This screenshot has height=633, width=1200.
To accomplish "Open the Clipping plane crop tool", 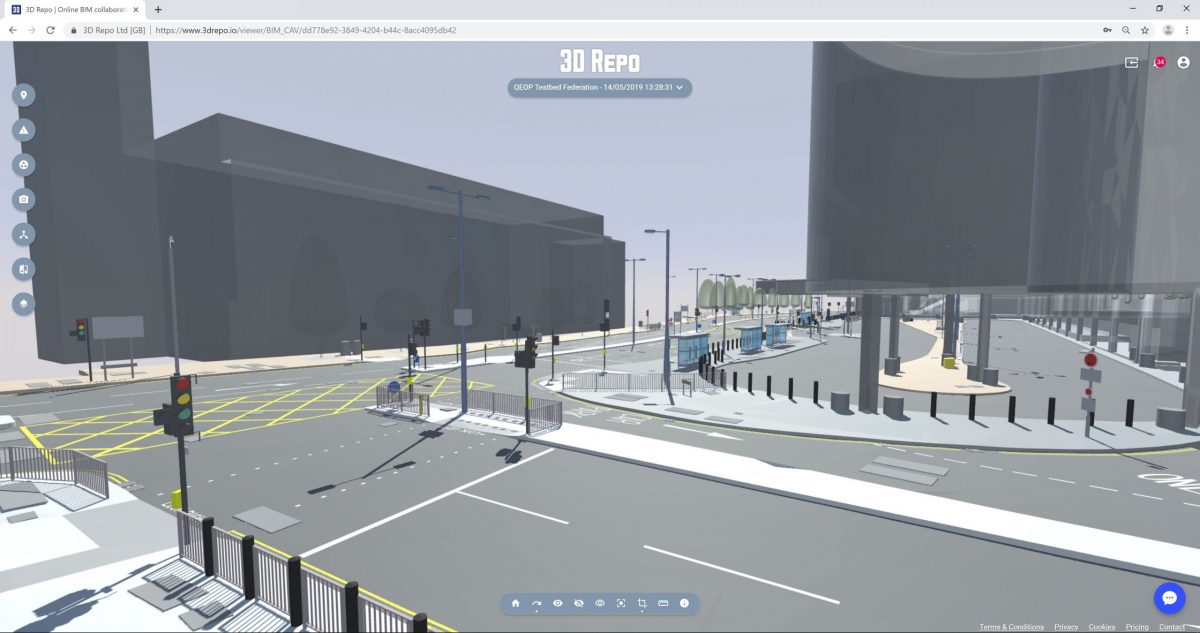I will (x=642, y=603).
